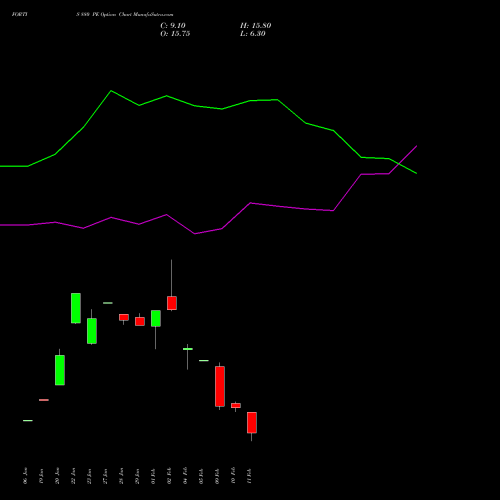Select the green candlestick for 01 Feb
Screen dimensions: 500x500
[156, 318]
